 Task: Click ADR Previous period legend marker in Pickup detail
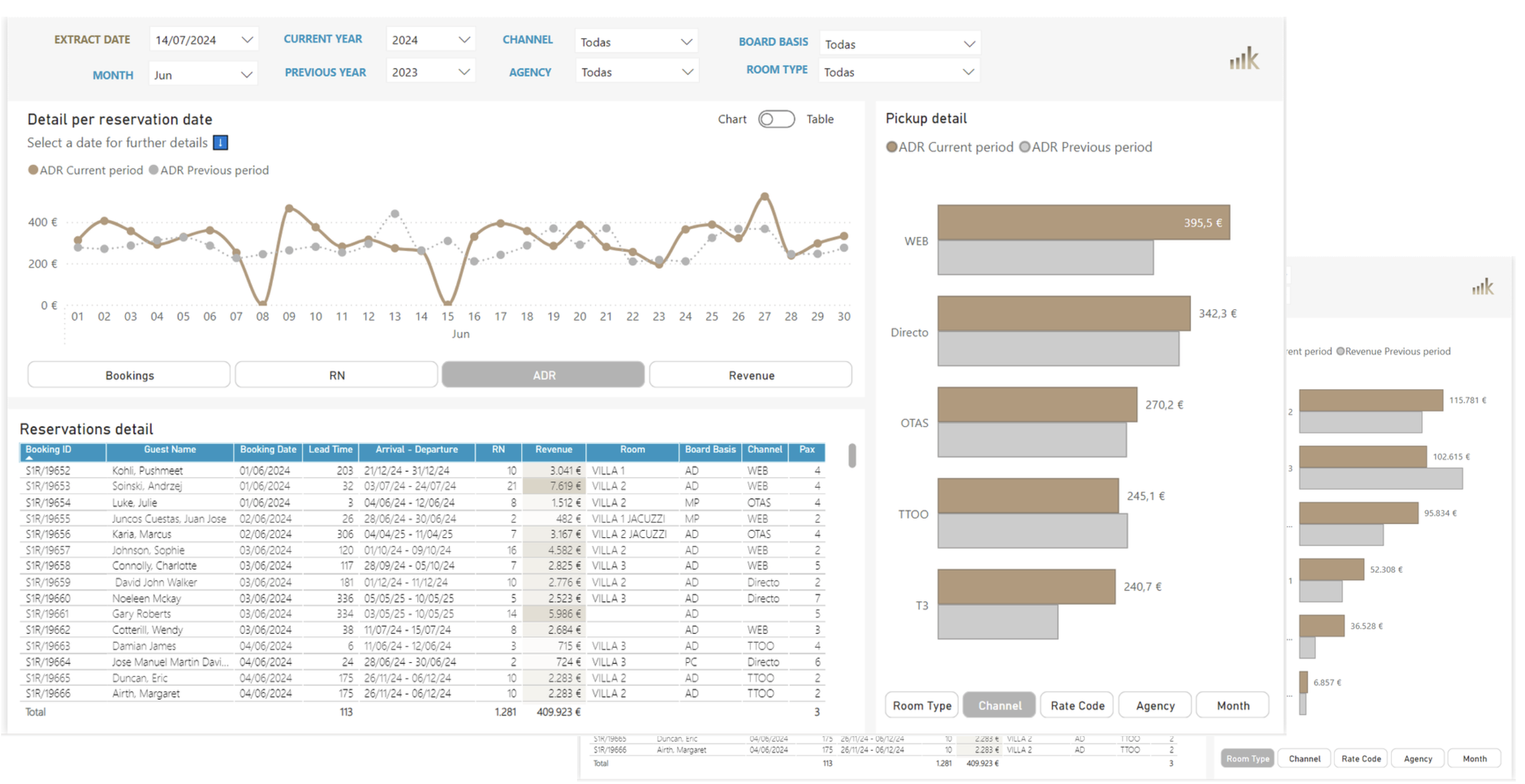(x=1025, y=147)
